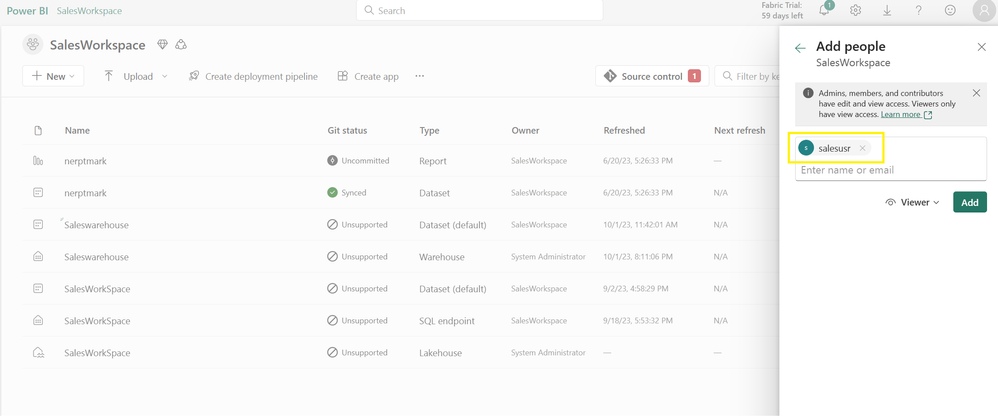998x418 pixels.
Task: Sort by the Git status column header
Action: click(x=347, y=130)
